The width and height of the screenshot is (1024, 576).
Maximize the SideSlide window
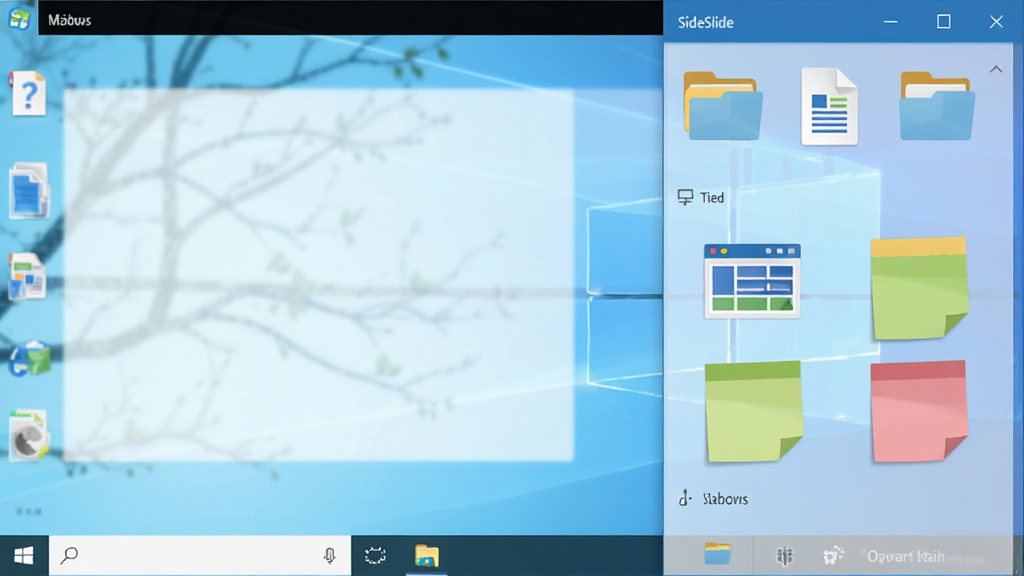[944, 22]
